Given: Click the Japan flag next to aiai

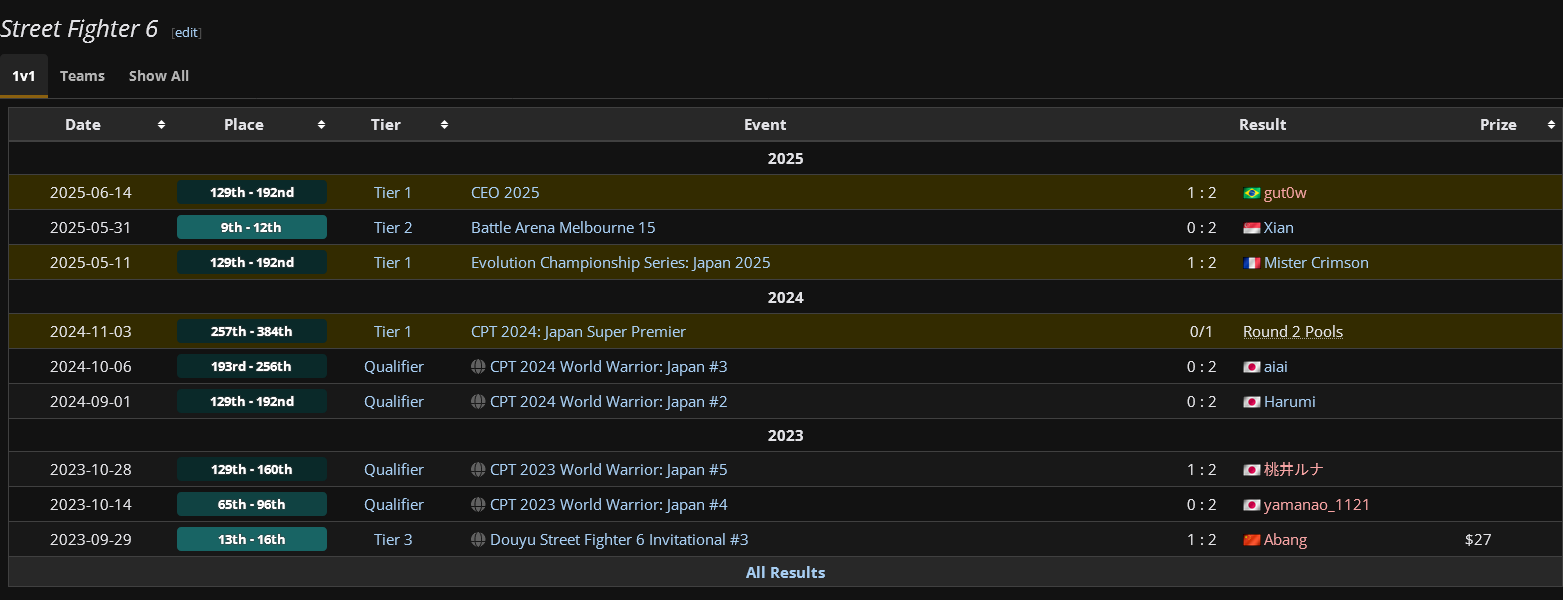Looking at the screenshot, I should click(1251, 367).
